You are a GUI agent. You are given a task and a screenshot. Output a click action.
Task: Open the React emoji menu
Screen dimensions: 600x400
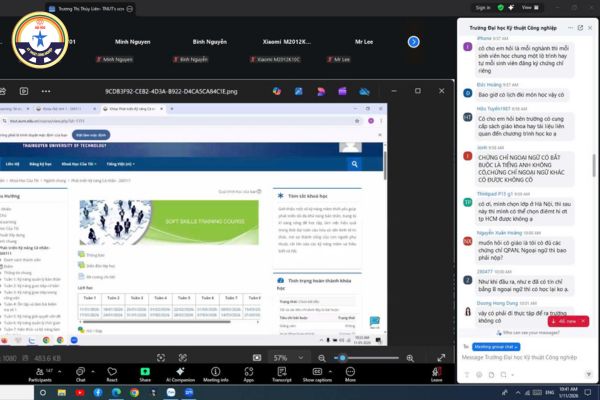tap(112, 372)
